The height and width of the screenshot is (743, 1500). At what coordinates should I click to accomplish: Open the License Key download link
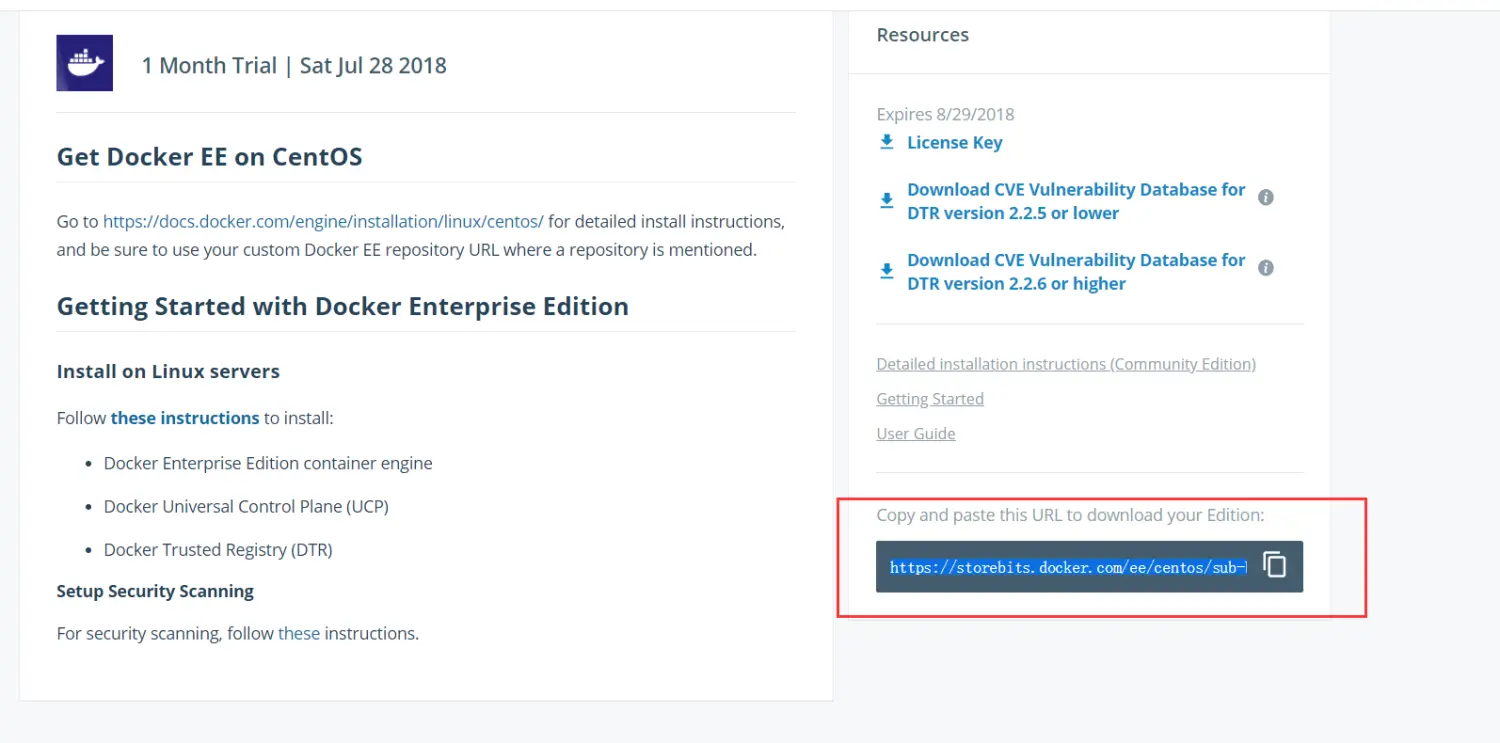[954, 142]
